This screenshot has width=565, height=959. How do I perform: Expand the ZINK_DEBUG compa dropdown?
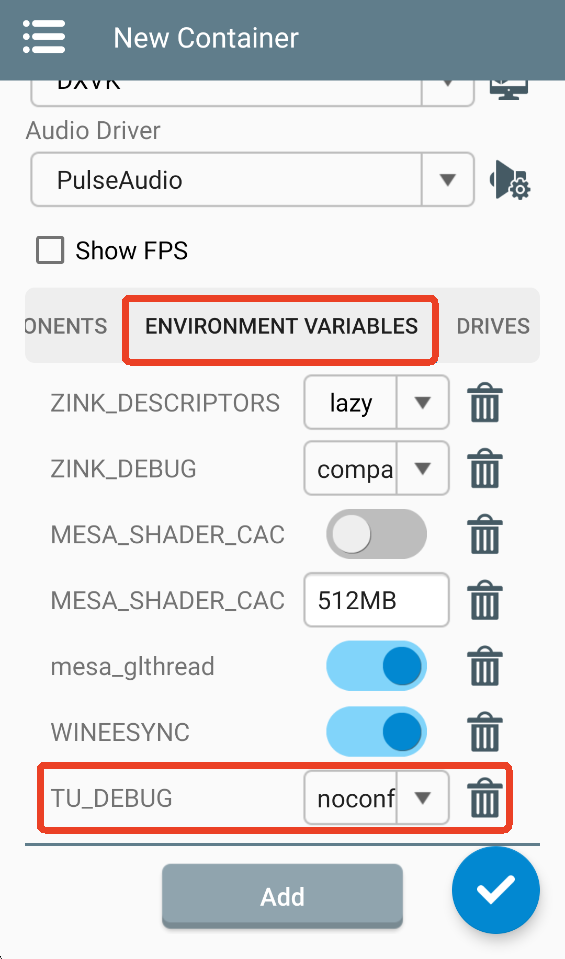pyautogui.click(x=377, y=468)
